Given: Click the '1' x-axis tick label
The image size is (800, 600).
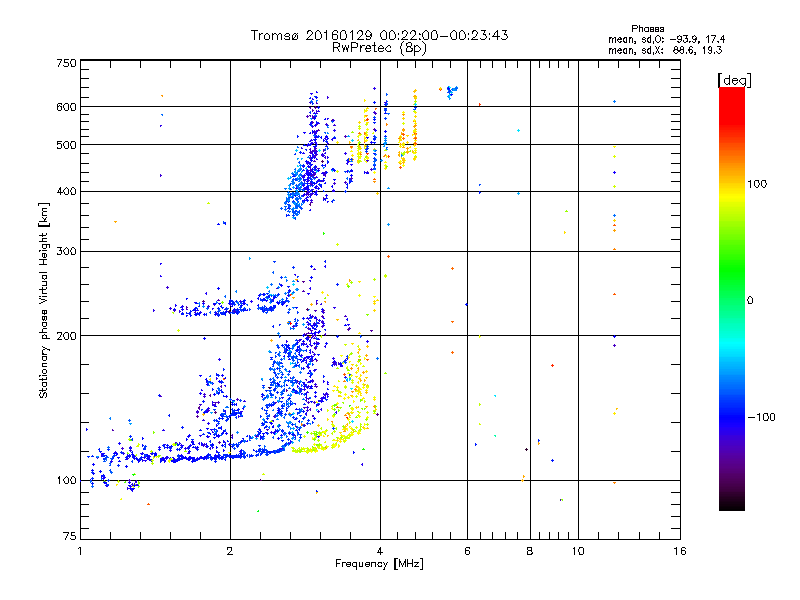Looking at the screenshot, I should tap(80, 551).
